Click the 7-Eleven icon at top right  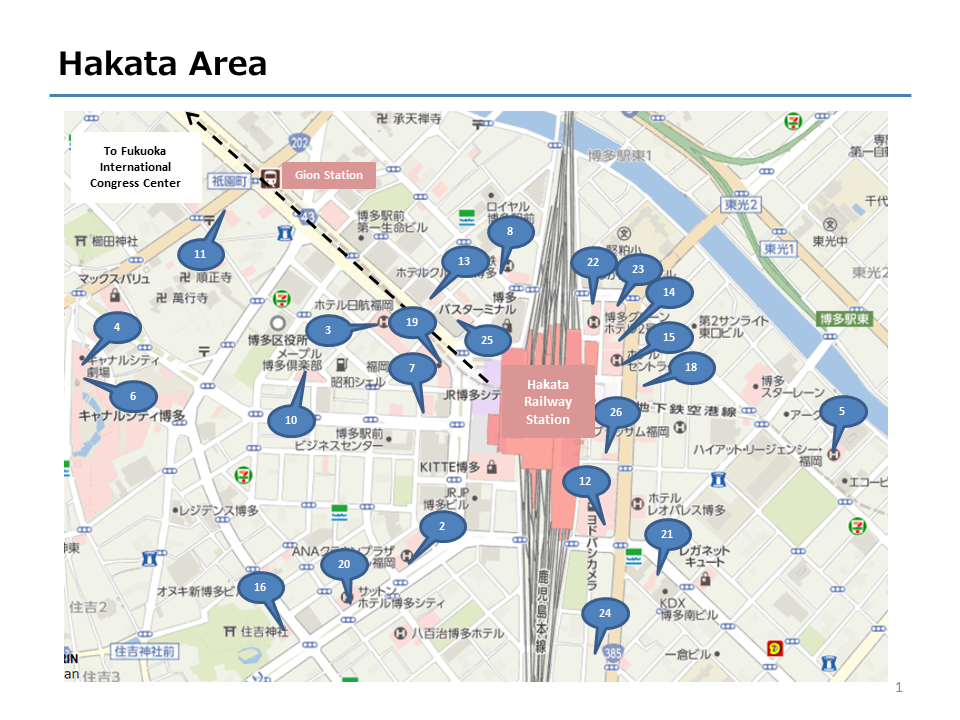coord(792,119)
